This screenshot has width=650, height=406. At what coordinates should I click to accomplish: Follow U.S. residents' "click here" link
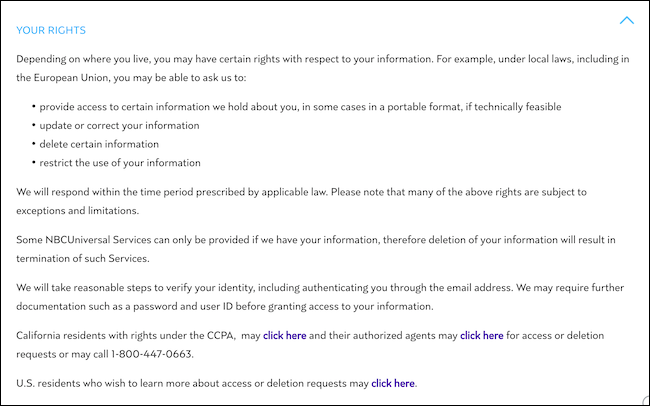392,383
